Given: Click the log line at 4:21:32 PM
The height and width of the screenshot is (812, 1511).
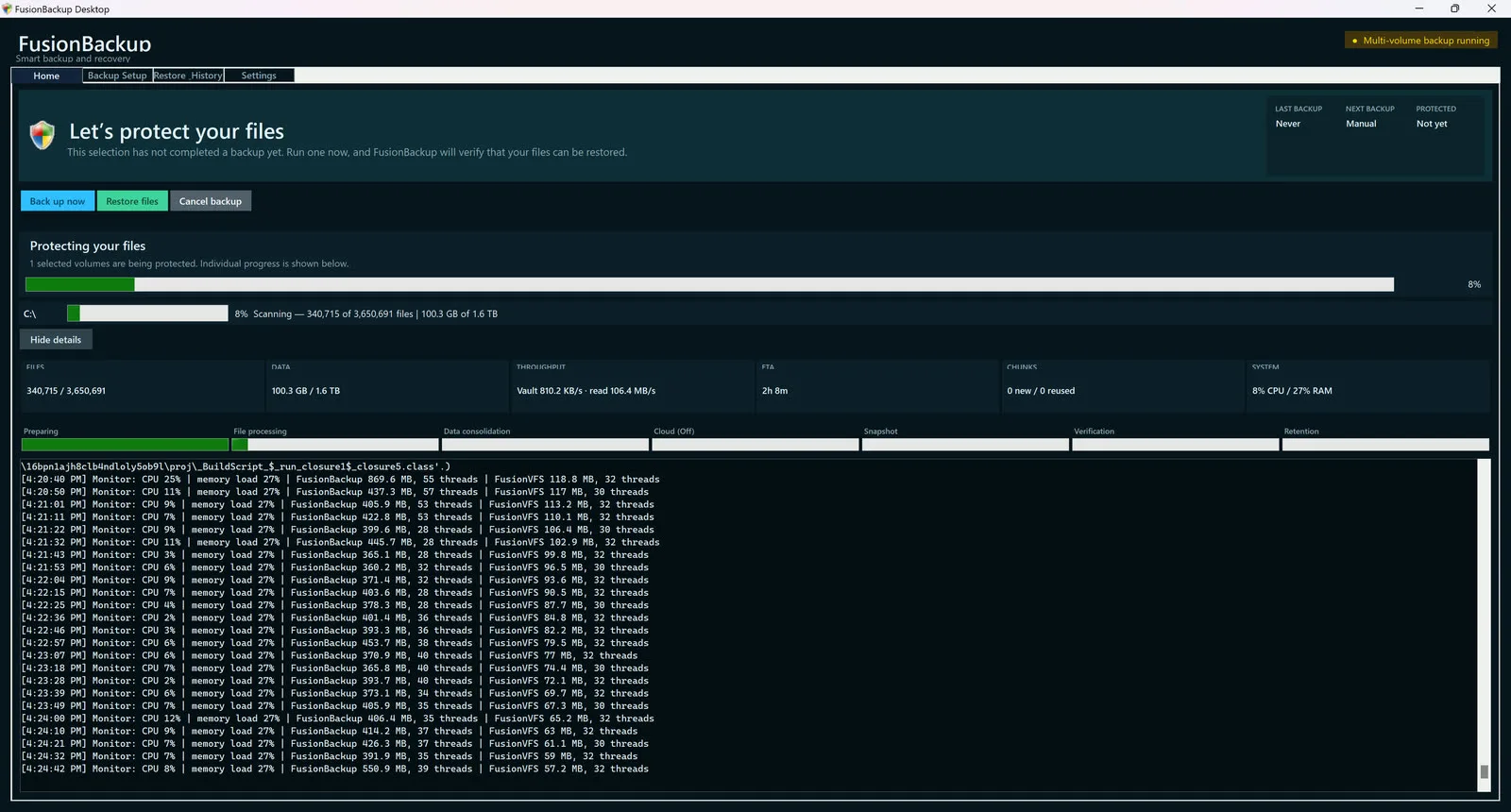Looking at the screenshot, I should (340, 543).
